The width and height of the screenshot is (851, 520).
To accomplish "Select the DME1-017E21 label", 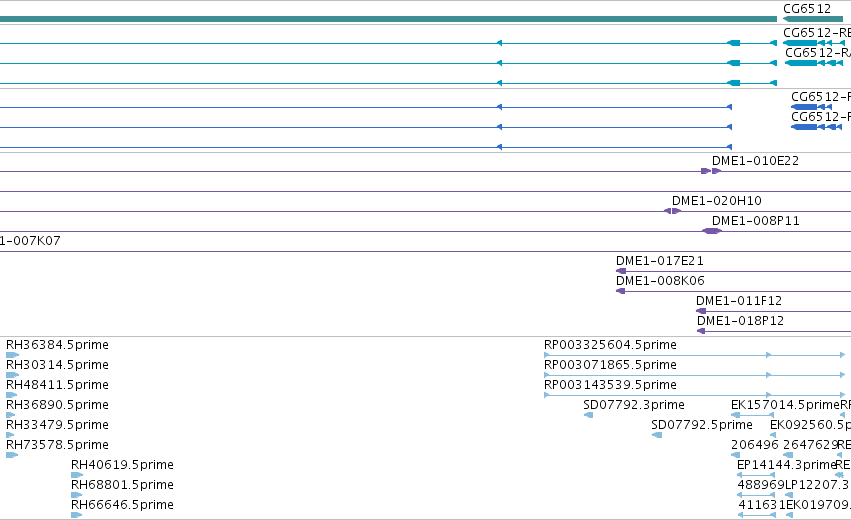I will point(659,261).
